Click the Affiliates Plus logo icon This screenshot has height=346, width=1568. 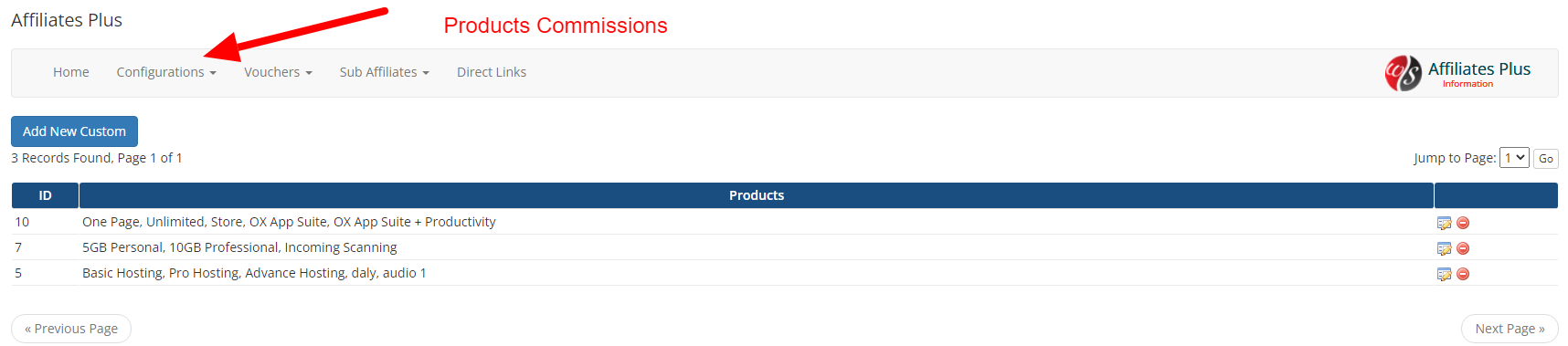(x=1403, y=73)
